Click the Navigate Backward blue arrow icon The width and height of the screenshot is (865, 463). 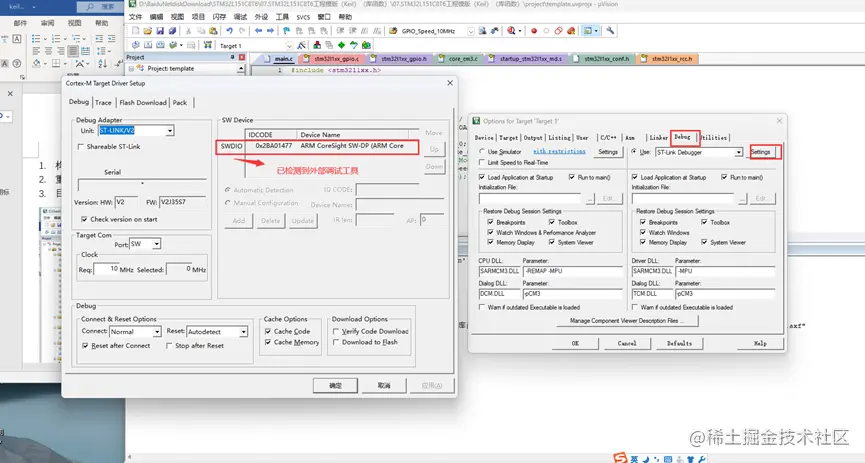pyautogui.click(x=258, y=31)
